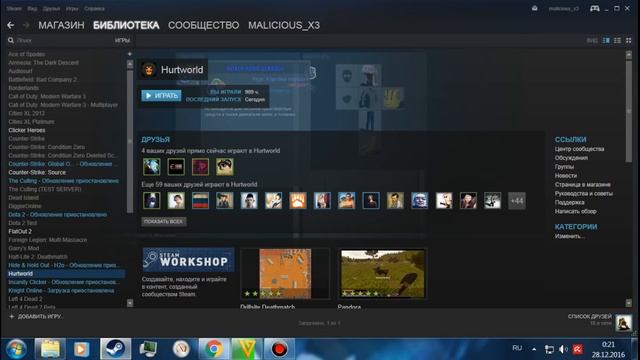Open media player in taskbar
Image resolution: width=640 pixels, height=360 pixels.
click(x=82, y=349)
